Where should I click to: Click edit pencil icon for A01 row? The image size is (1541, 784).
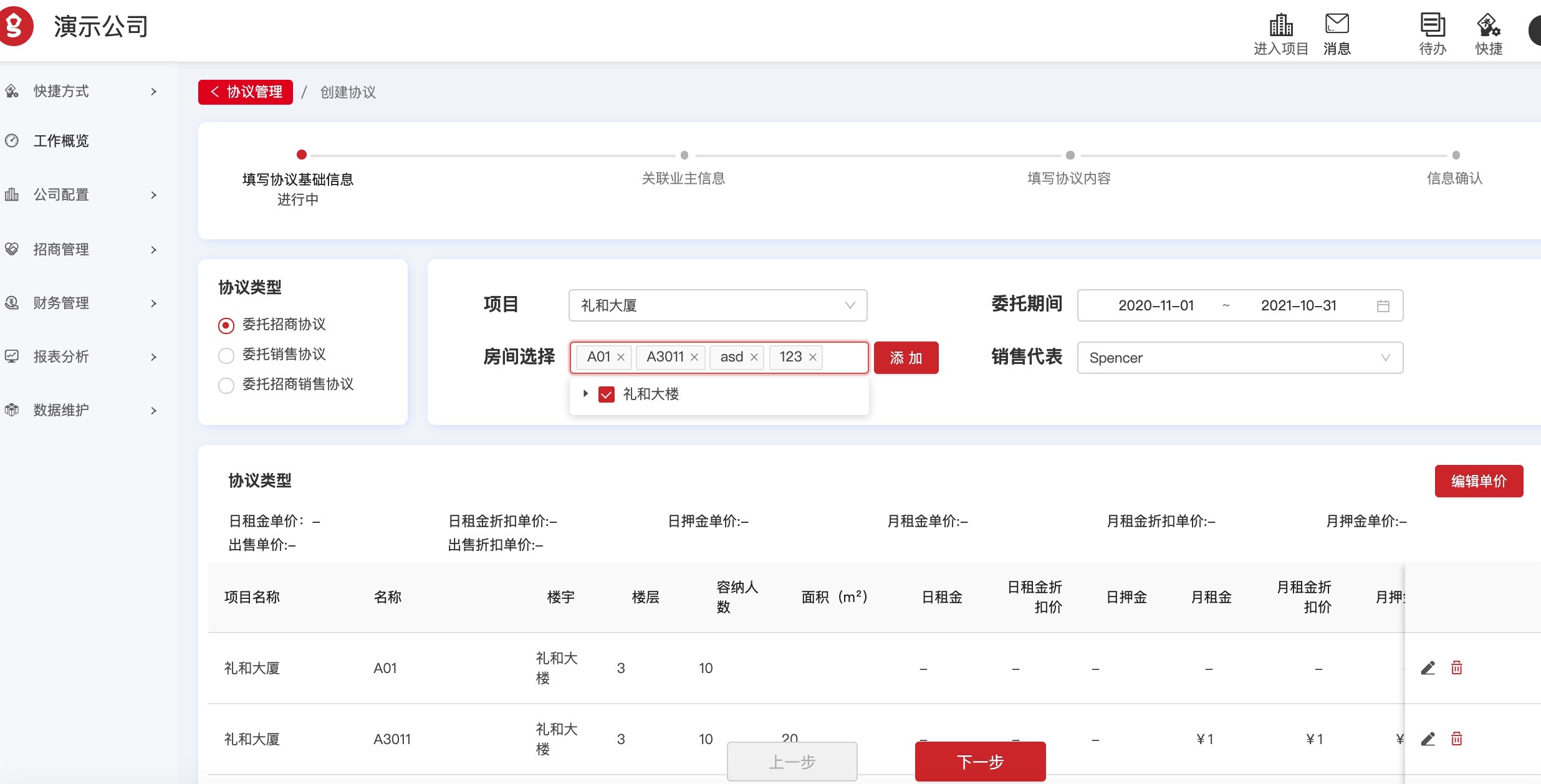click(1428, 668)
